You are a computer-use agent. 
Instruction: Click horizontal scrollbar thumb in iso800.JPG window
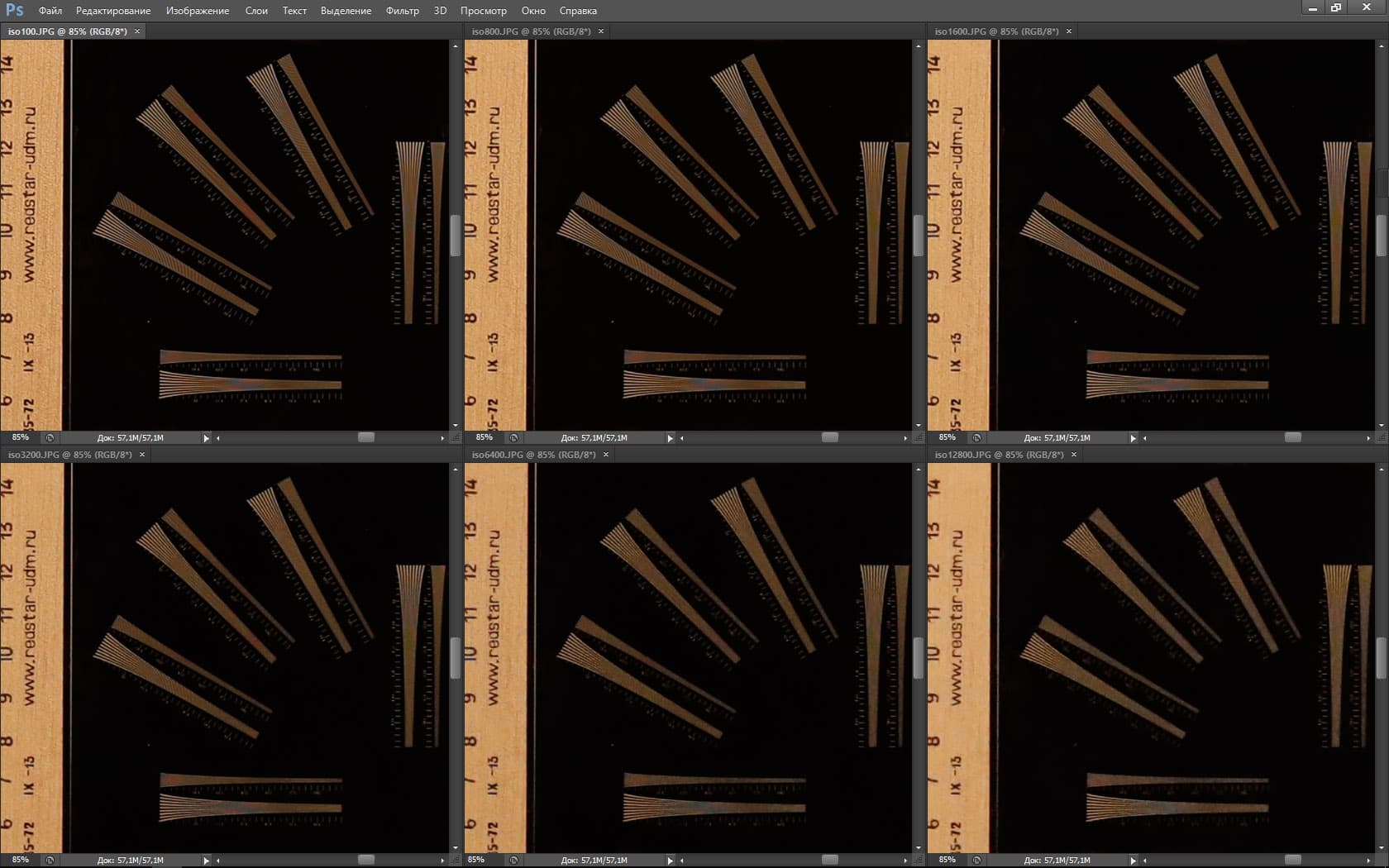click(x=830, y=437)
